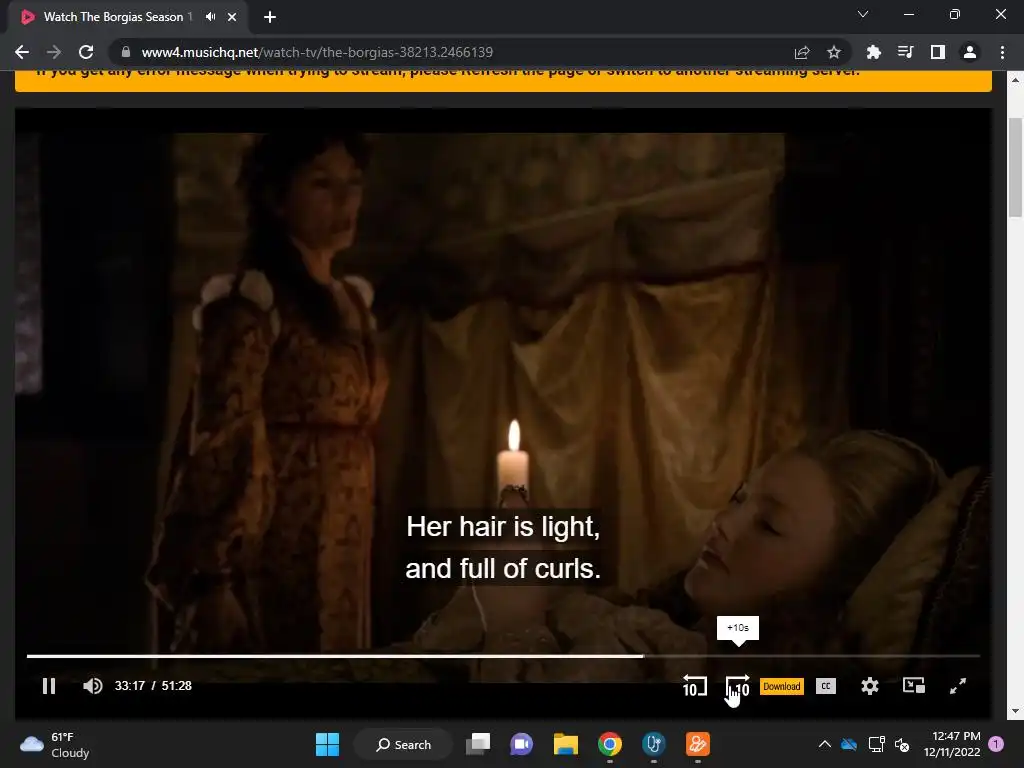Open OneDrive tray icon
1024x768 pixels.
point(848,744)
